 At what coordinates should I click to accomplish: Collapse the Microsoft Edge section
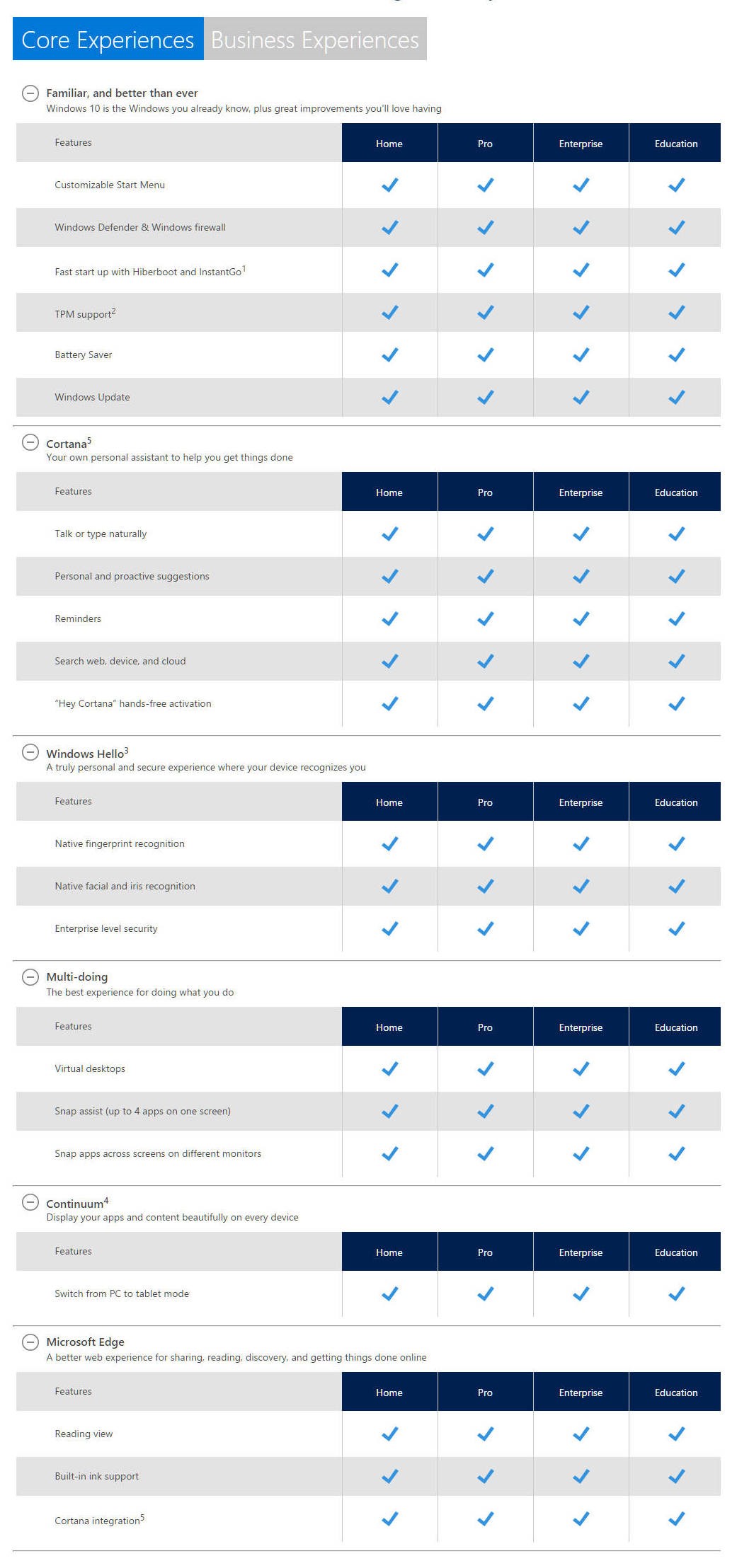[30, 1342]
